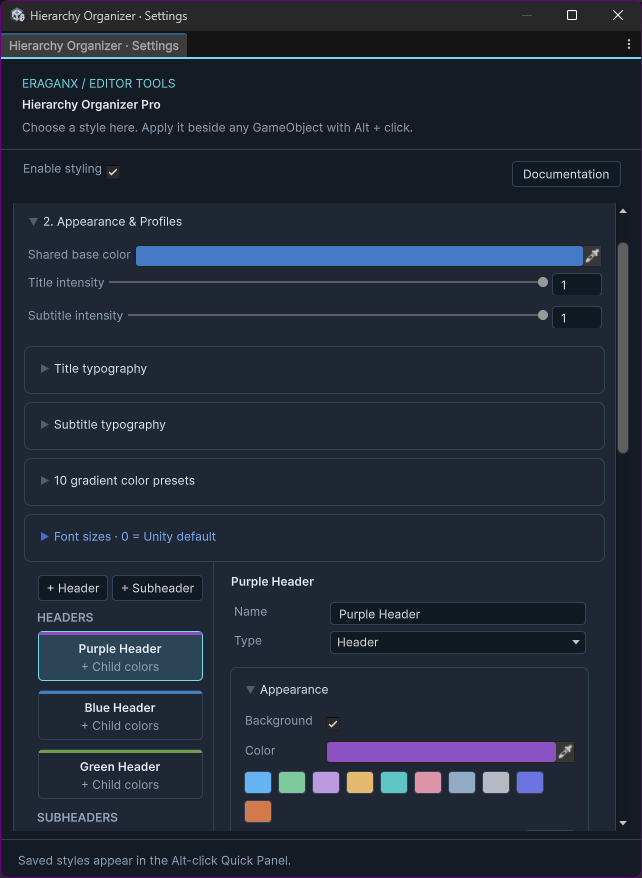The image size is (642, 878).
Task: Pick the light blue preset swatch
Action: pos(258,782)
